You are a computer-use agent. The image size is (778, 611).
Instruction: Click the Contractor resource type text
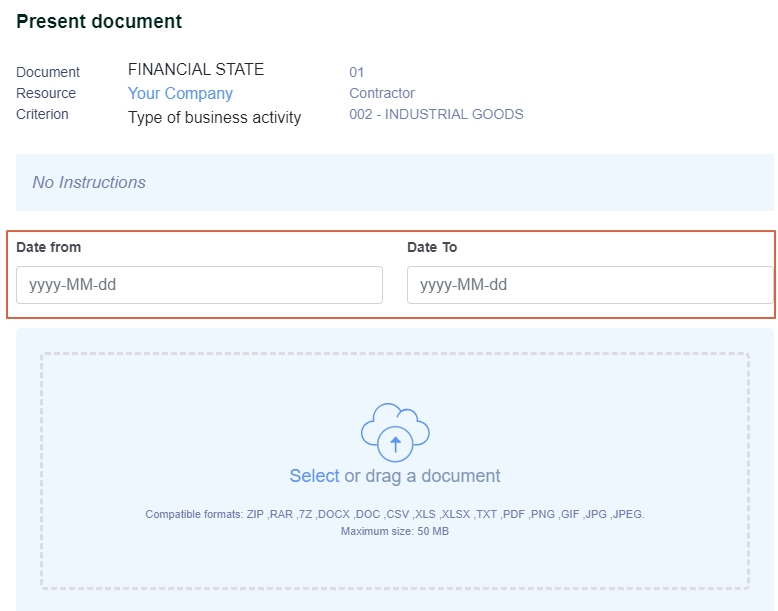tap(382, 93)
